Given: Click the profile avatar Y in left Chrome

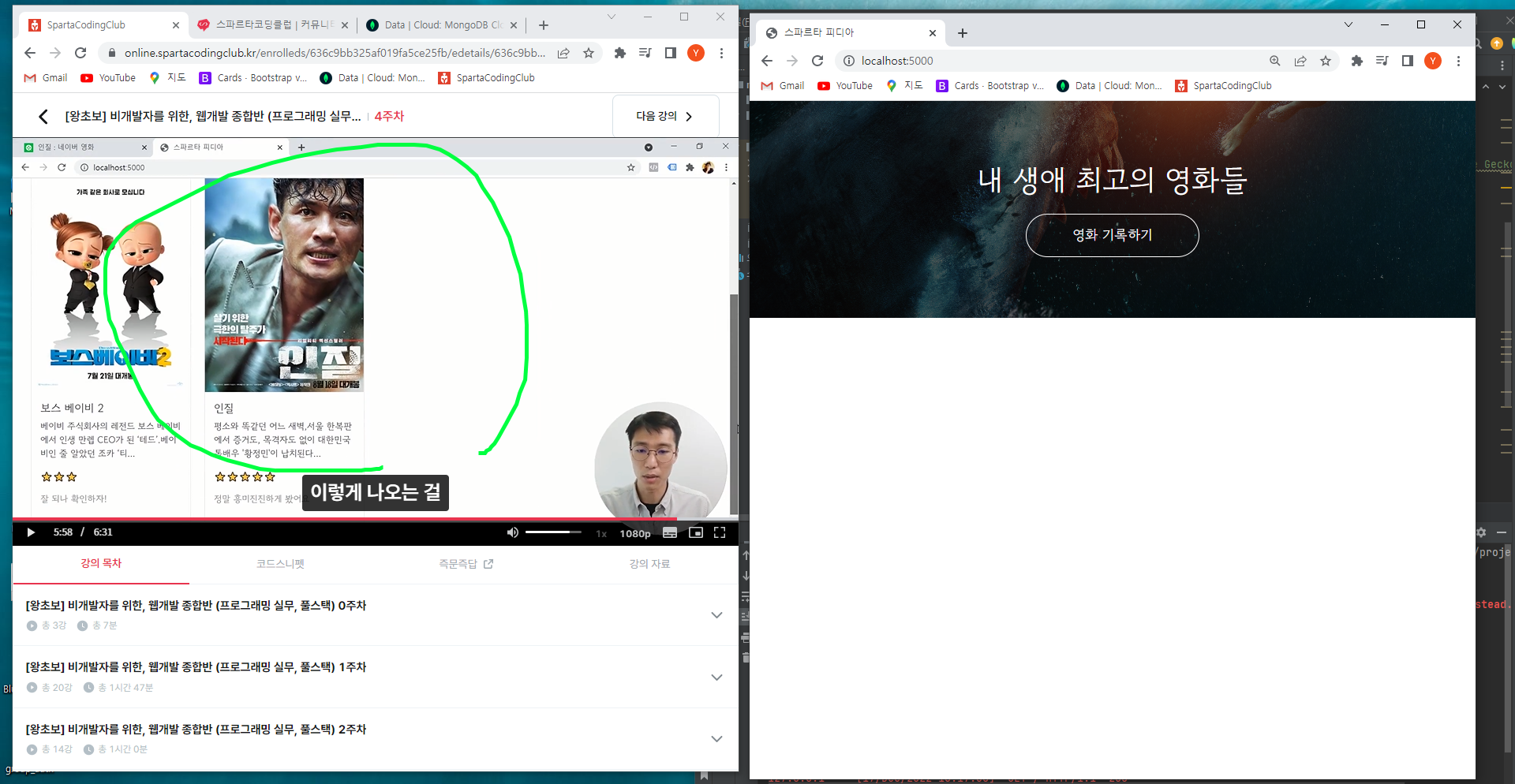Looking at the screenshot, I should [x=696, y=53].
